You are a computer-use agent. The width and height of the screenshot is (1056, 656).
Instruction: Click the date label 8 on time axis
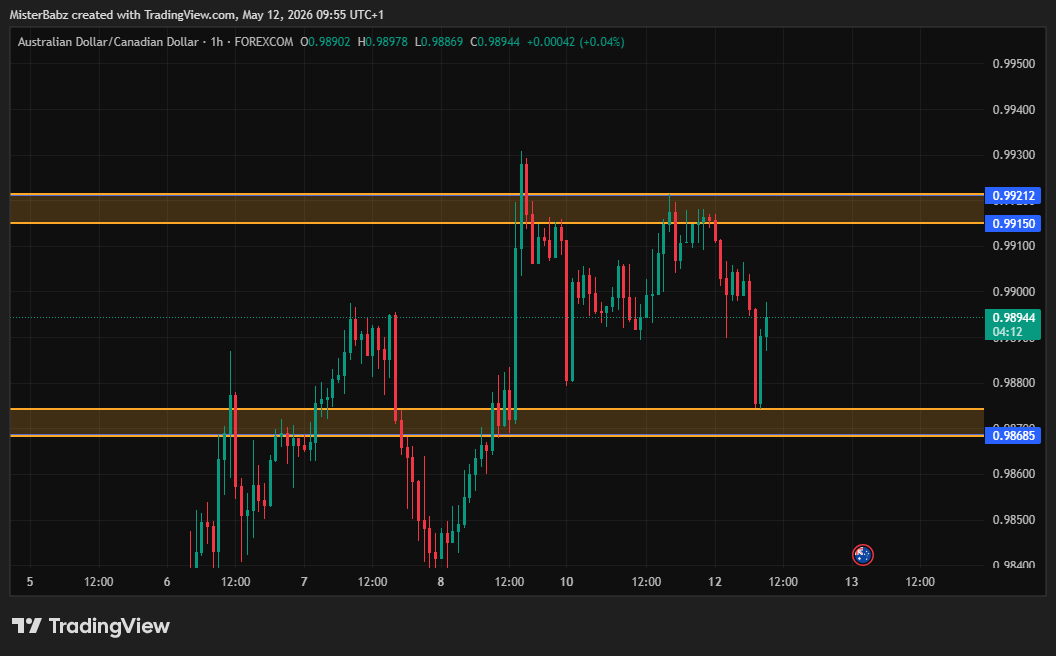440,581
